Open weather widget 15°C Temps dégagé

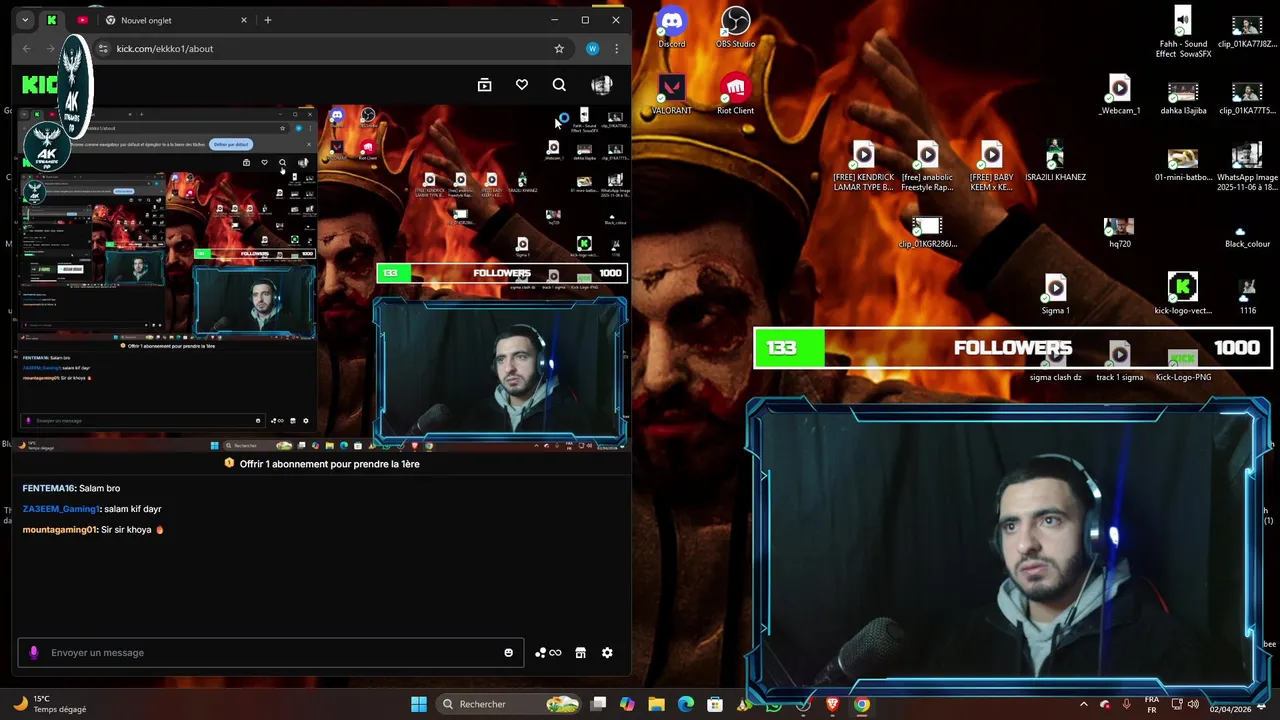pos(50,704)
